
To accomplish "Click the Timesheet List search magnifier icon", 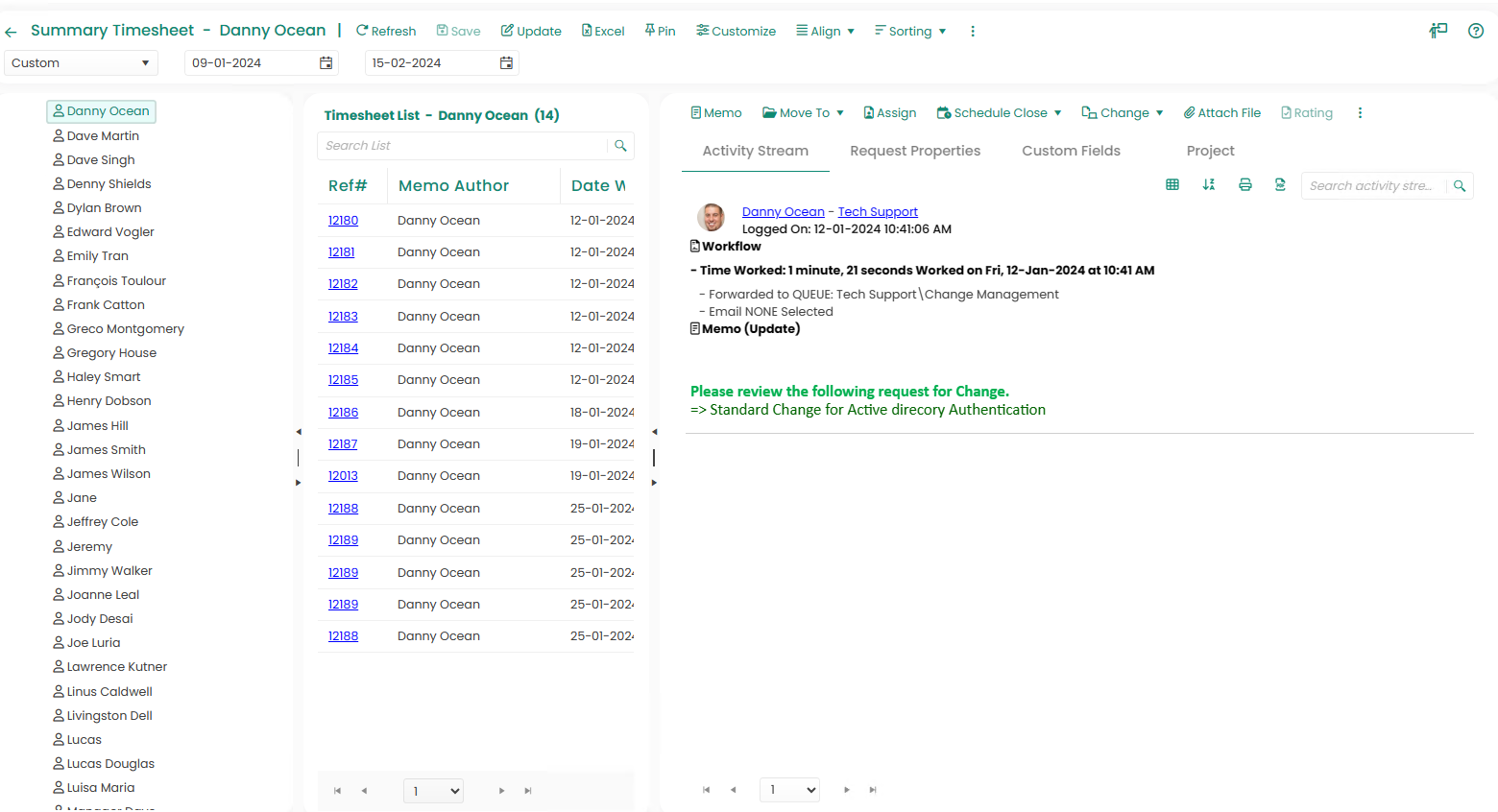I will tap(620, 146).
